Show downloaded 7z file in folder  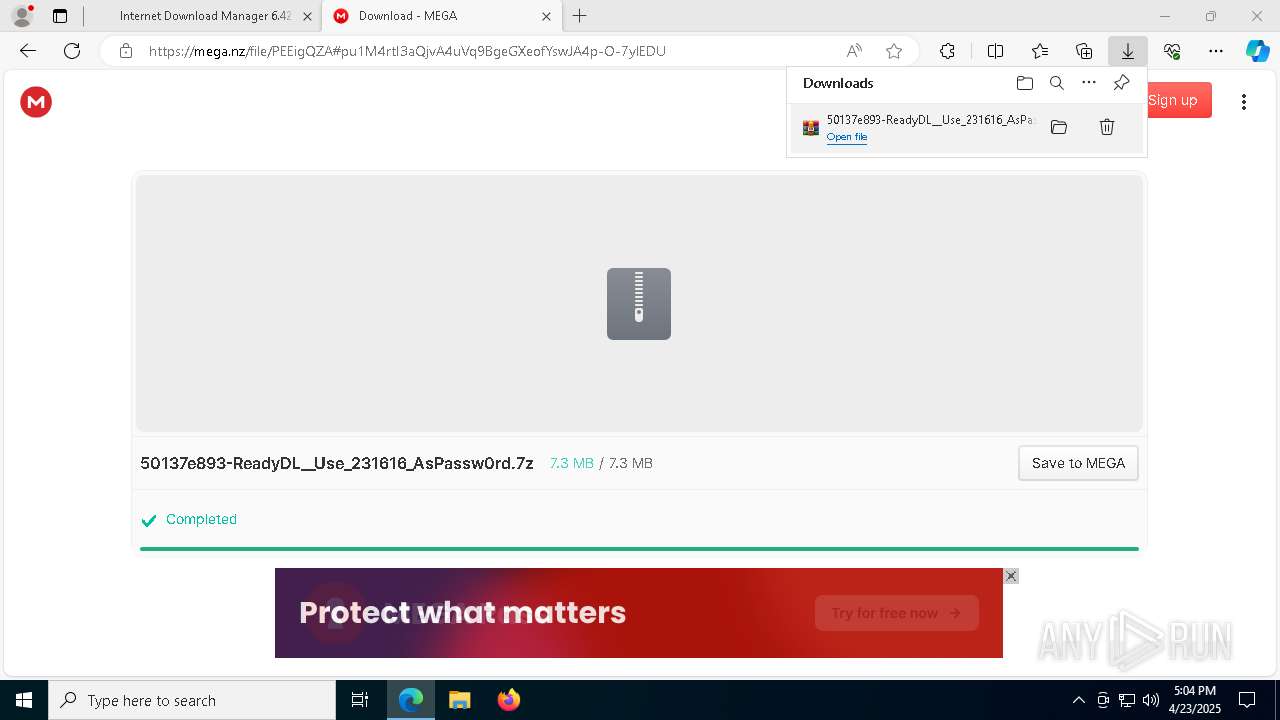pyautogui.click(x=1059, y=127)
